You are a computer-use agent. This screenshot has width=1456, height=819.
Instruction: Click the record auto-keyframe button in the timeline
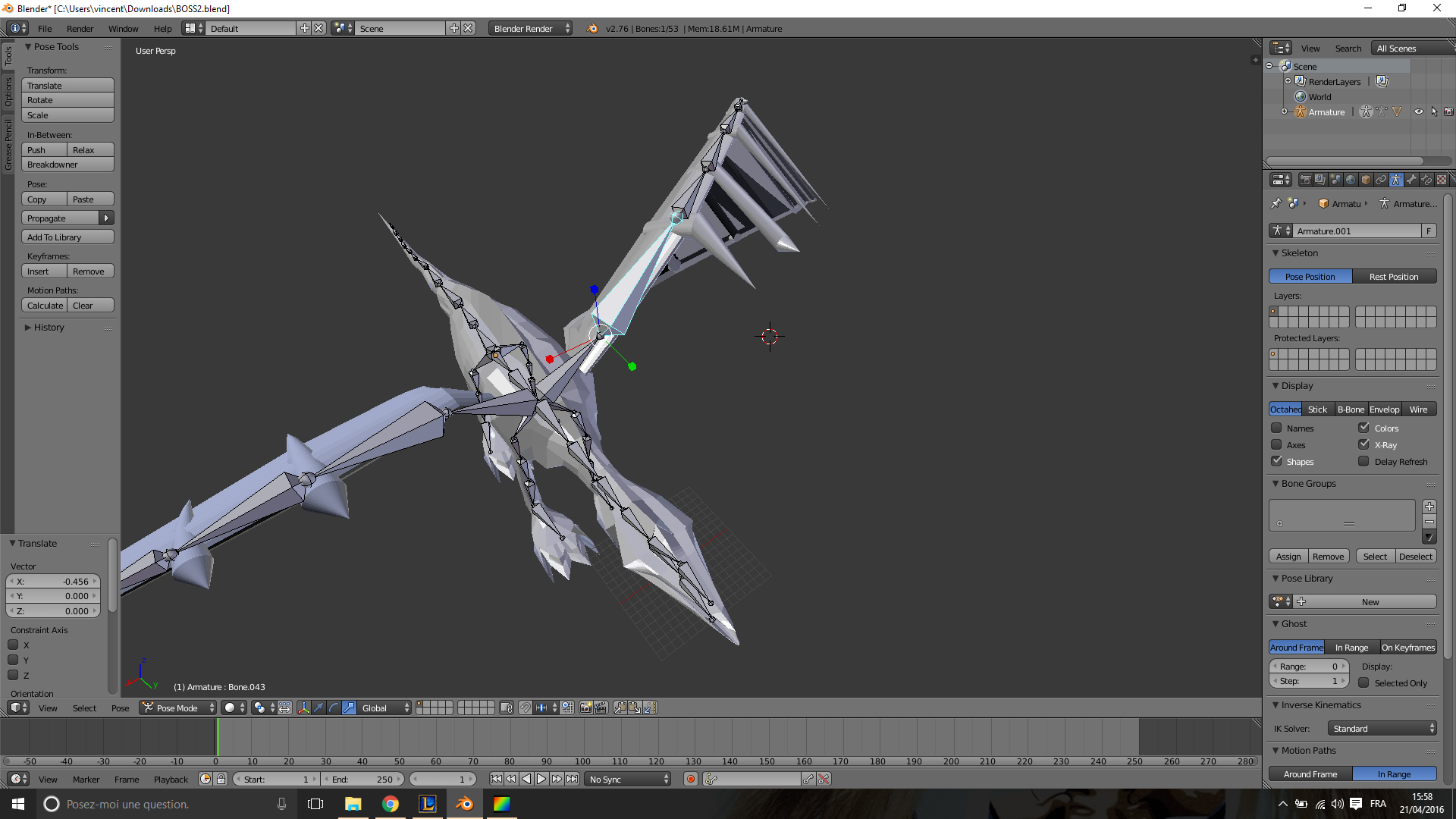coord(690,779)
